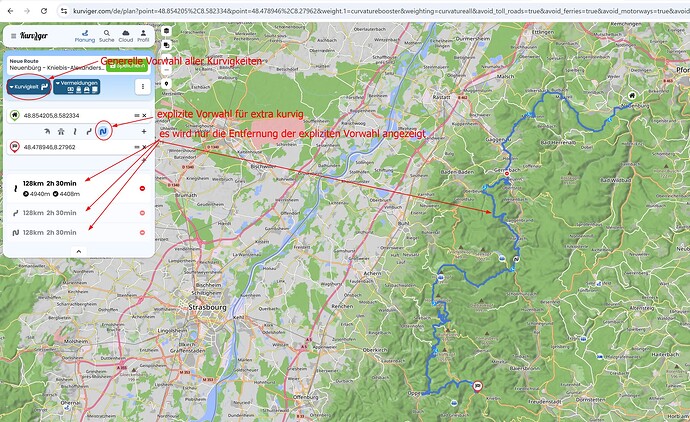The height and width of the screenshot is (422, 690).
Task: Select the curvy segment option
Action: [x=89, y=131]
